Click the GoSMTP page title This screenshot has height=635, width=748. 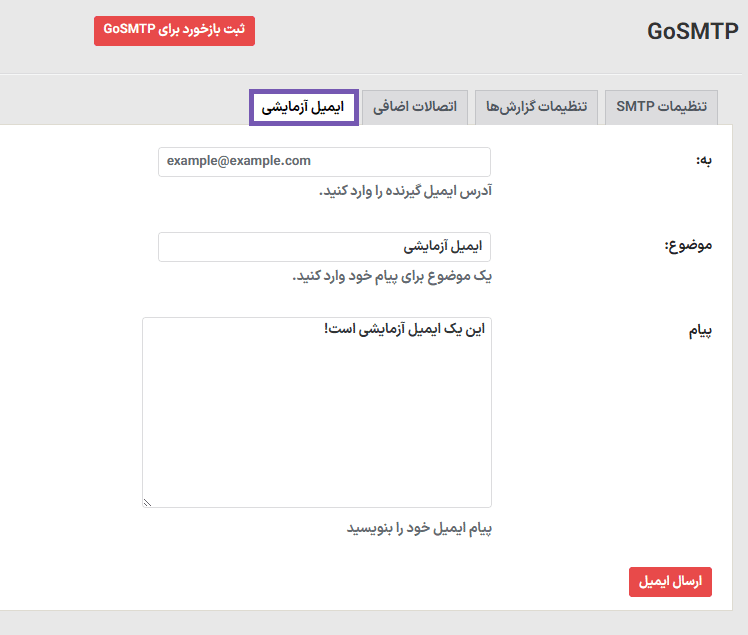(x=692, y=30)
